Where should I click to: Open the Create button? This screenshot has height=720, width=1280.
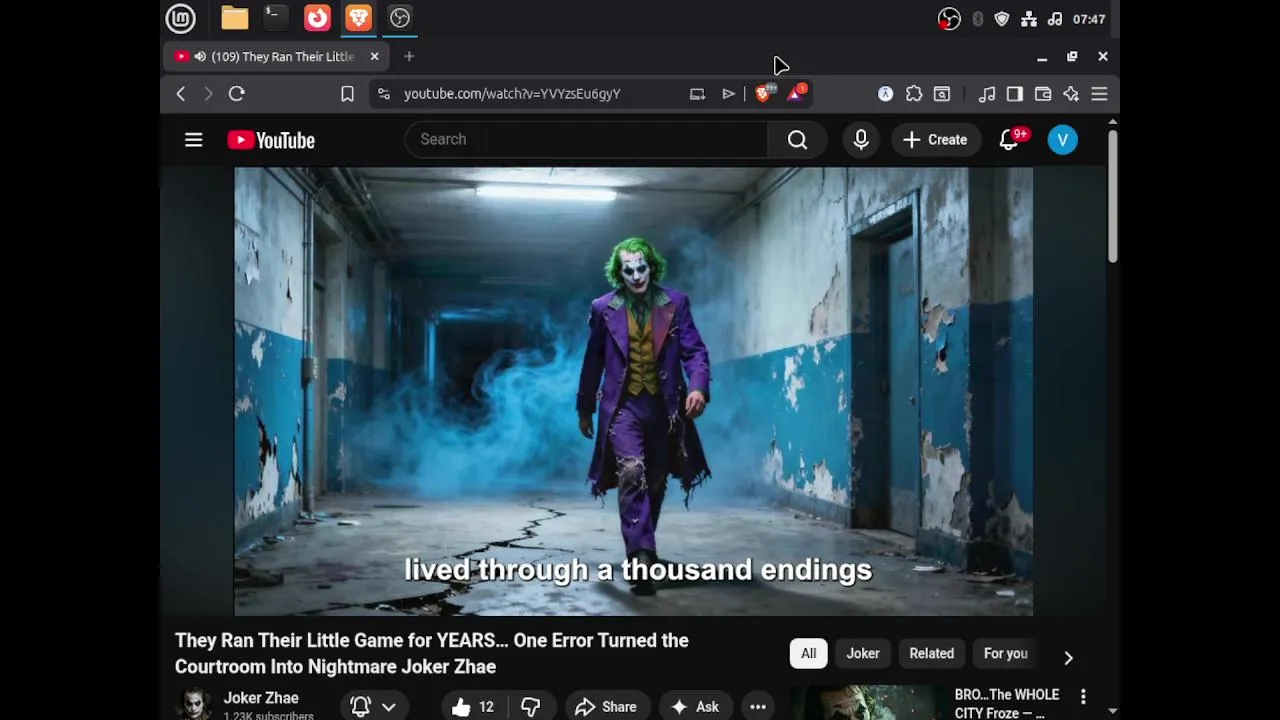[x=936, y=140]
